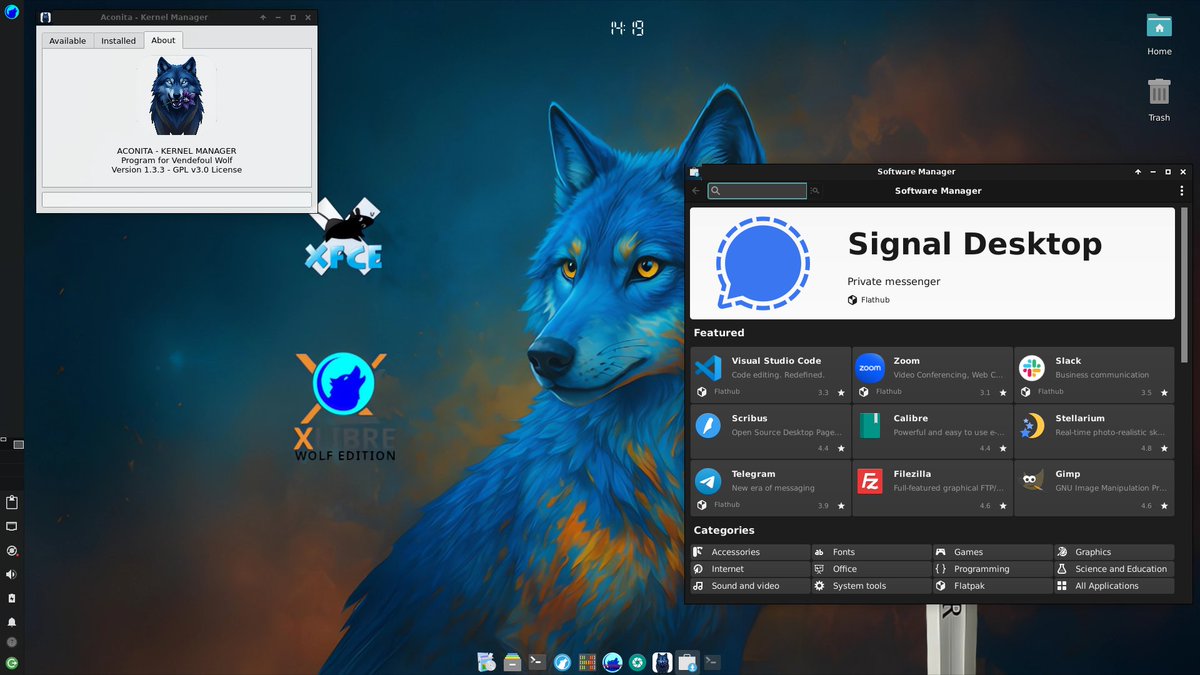Open the volume control in left panel
The width and height of the screenshot is (1200, 675).
[x=12, y=574]
